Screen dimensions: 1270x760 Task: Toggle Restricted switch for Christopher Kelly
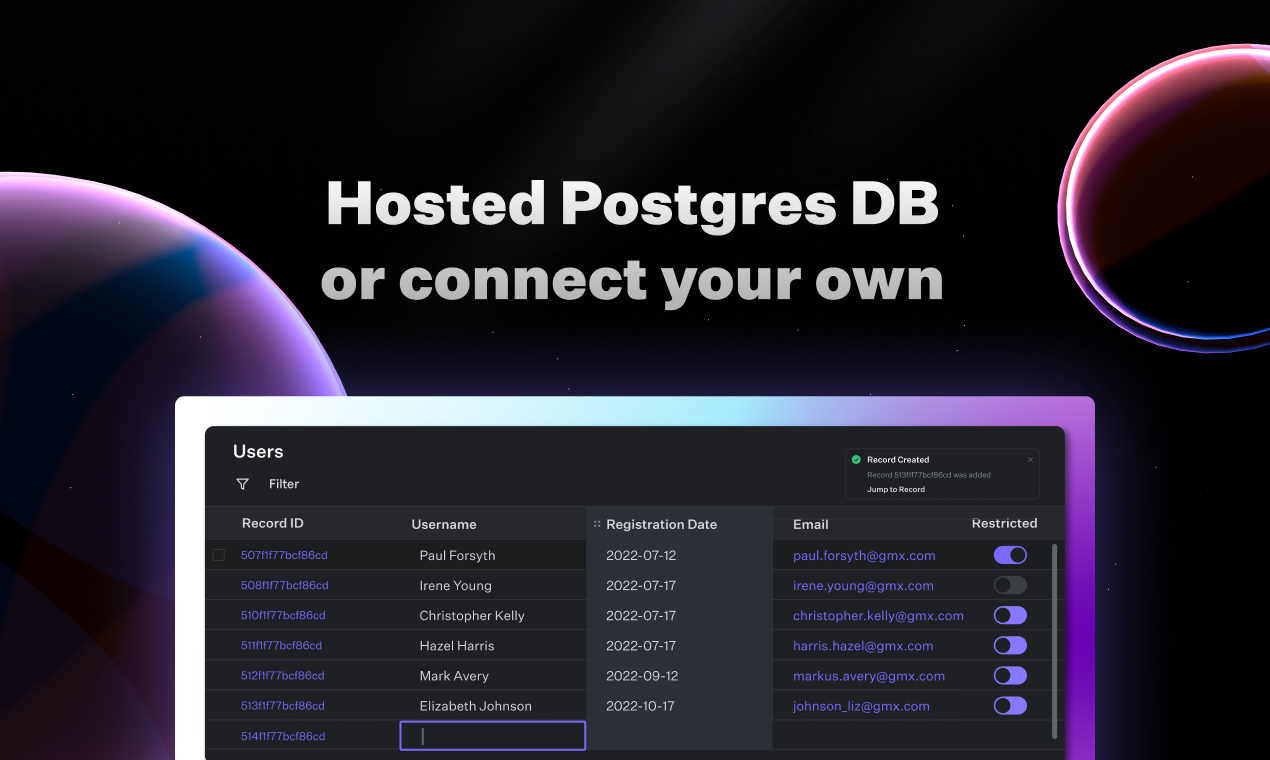[1010, 615]
